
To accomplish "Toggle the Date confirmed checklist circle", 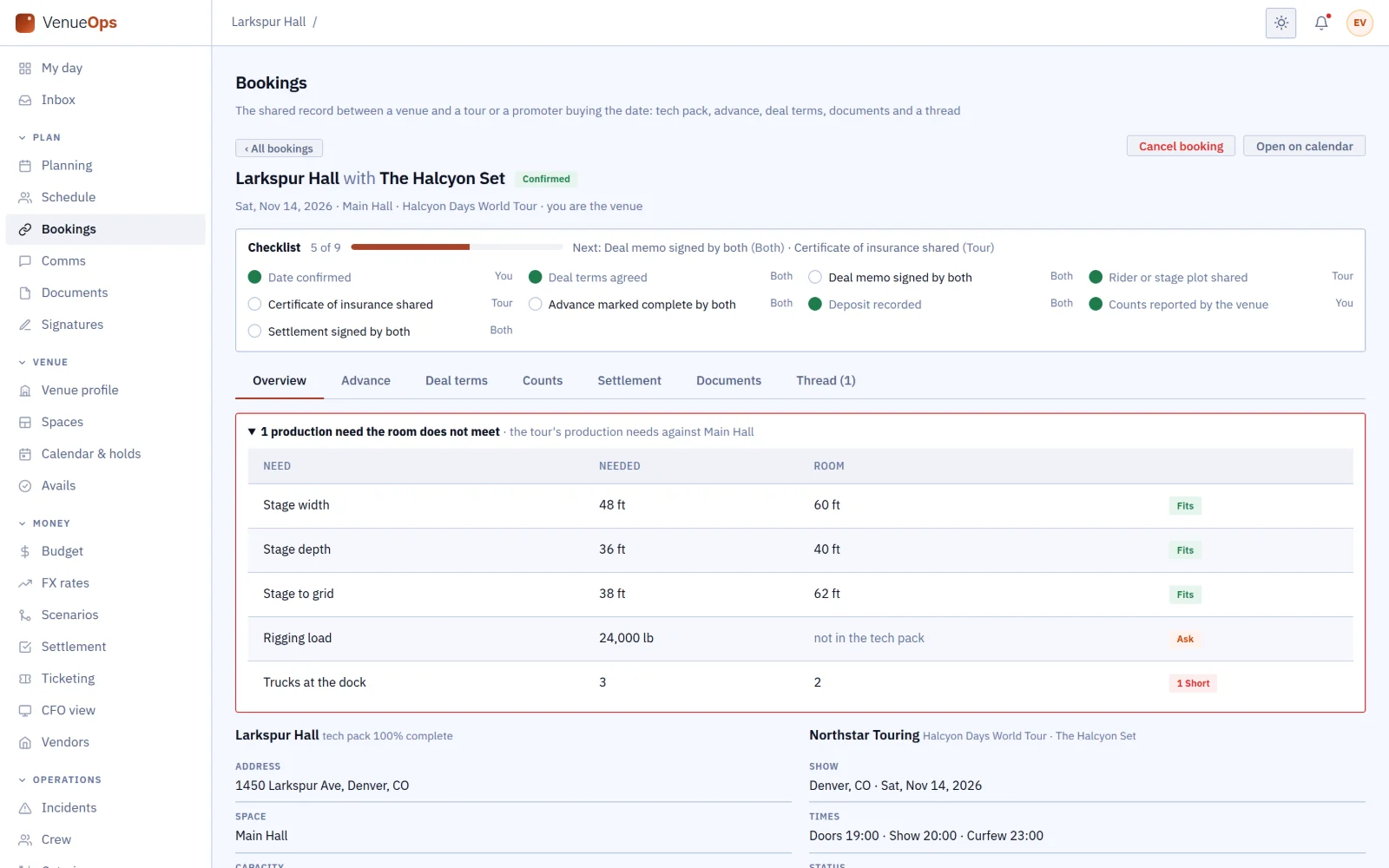I will coord(254,277).
